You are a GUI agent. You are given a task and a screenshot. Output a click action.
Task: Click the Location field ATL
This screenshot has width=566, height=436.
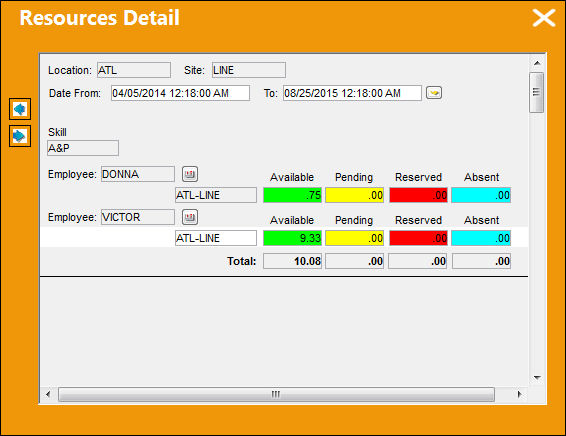click(134, 70)
